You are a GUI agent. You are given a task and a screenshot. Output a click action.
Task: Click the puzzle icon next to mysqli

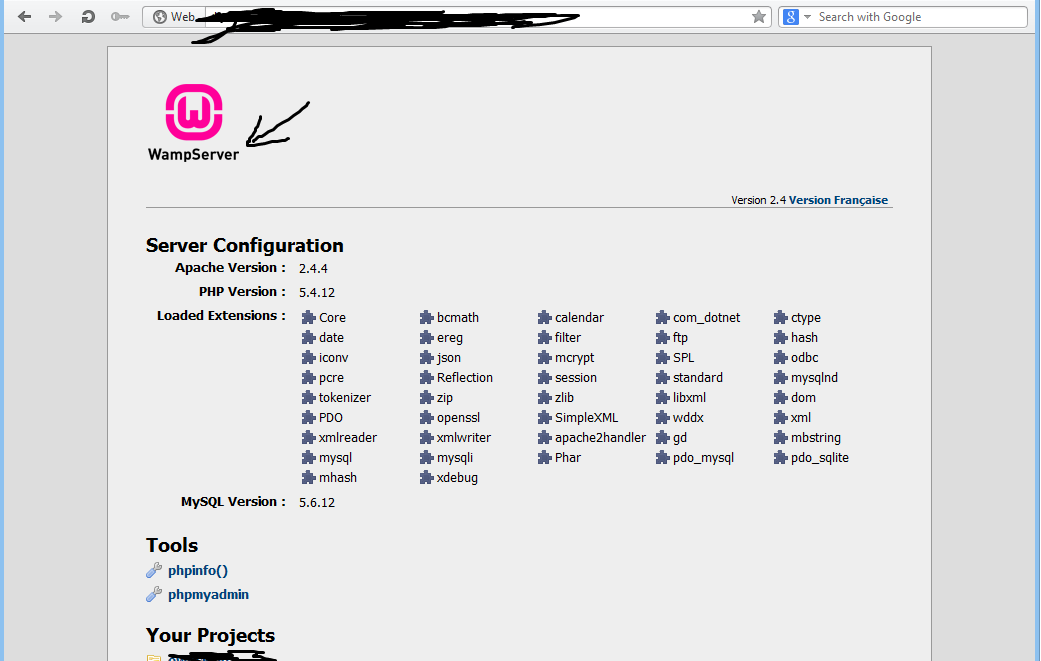427,458
